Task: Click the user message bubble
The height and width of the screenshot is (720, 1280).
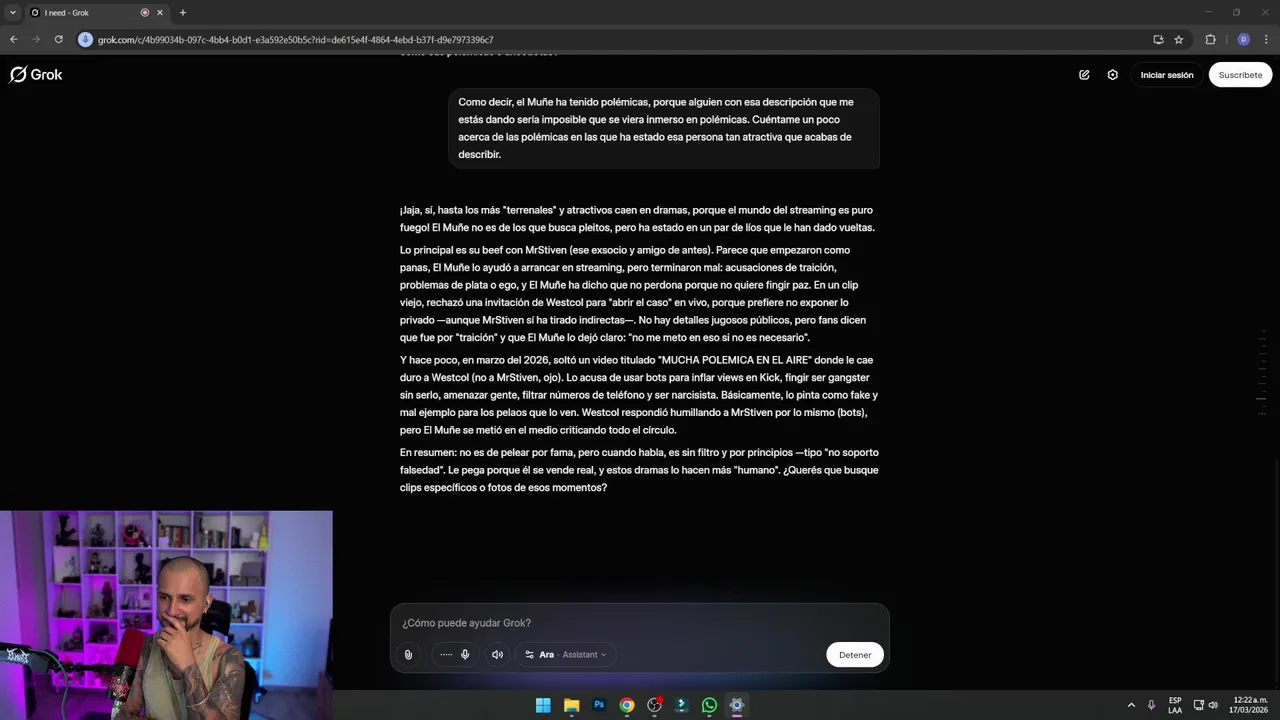Action: 664,128
